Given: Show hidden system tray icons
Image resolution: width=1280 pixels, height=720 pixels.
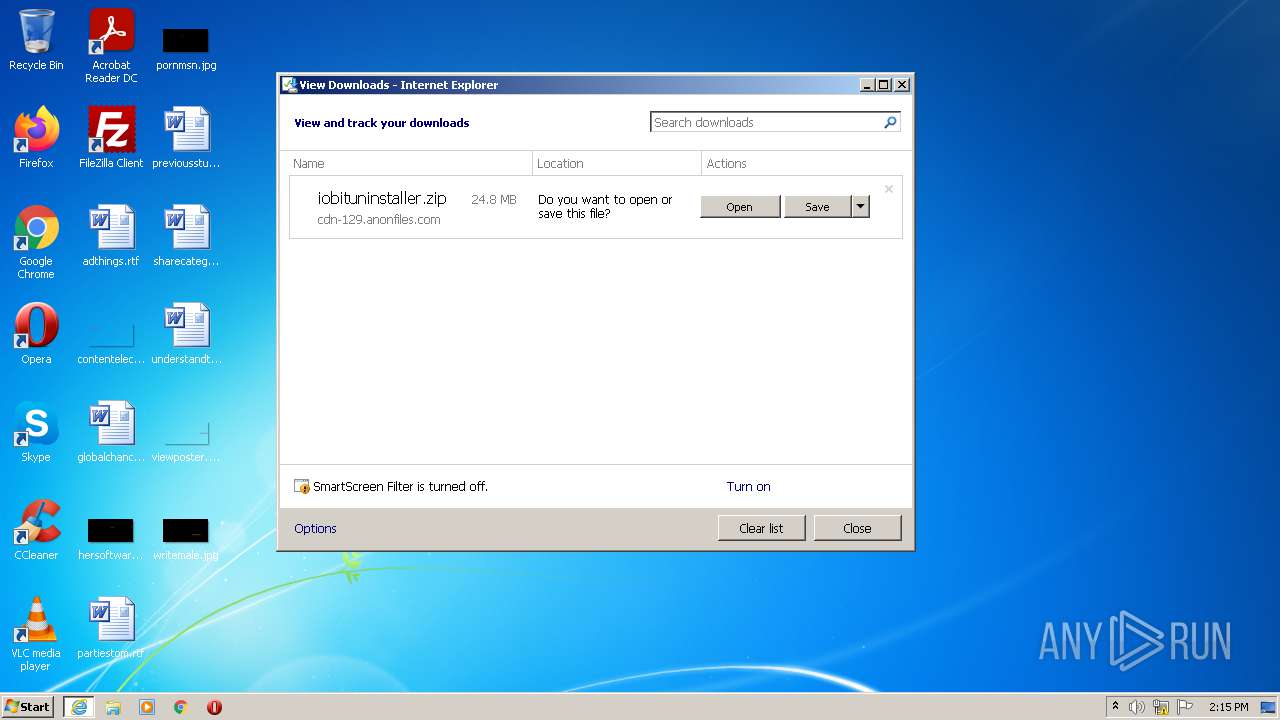Looking at the screenshot, I should pos(1115,707).
